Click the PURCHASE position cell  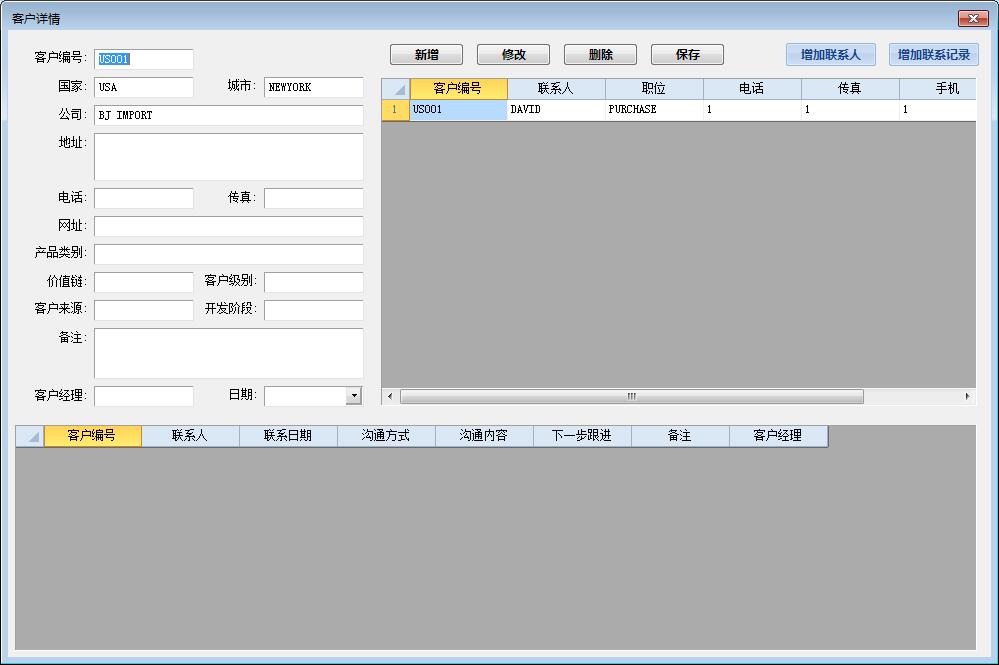[x=654, y=110]
